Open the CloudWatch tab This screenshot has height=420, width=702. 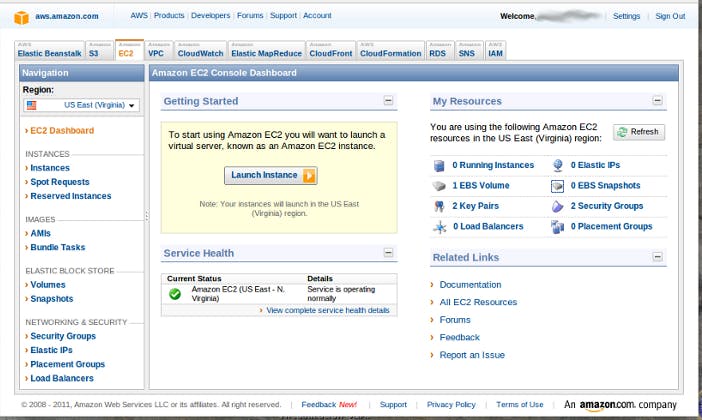tap(200, 50)
